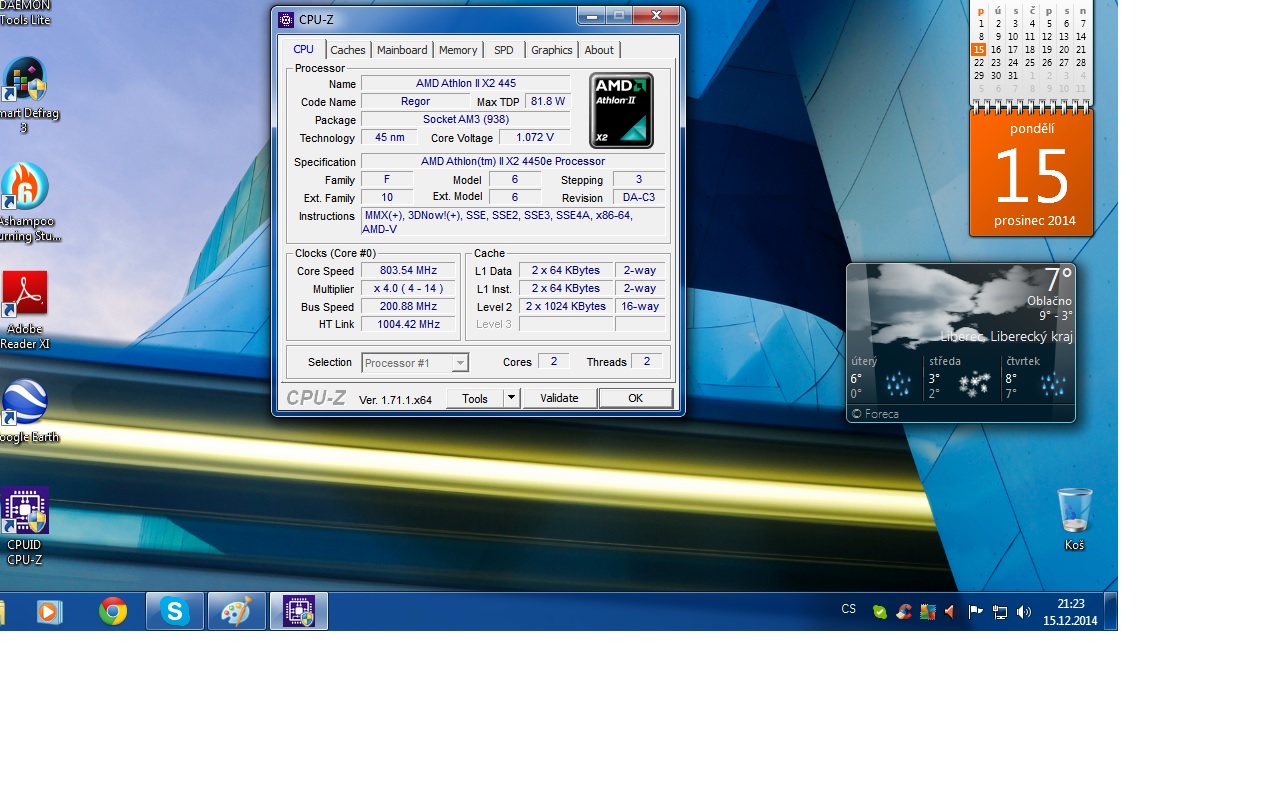Open the DAEMON Tools Lite desktop shortcut
1280x800 pixels.
[x=25, y=13]
